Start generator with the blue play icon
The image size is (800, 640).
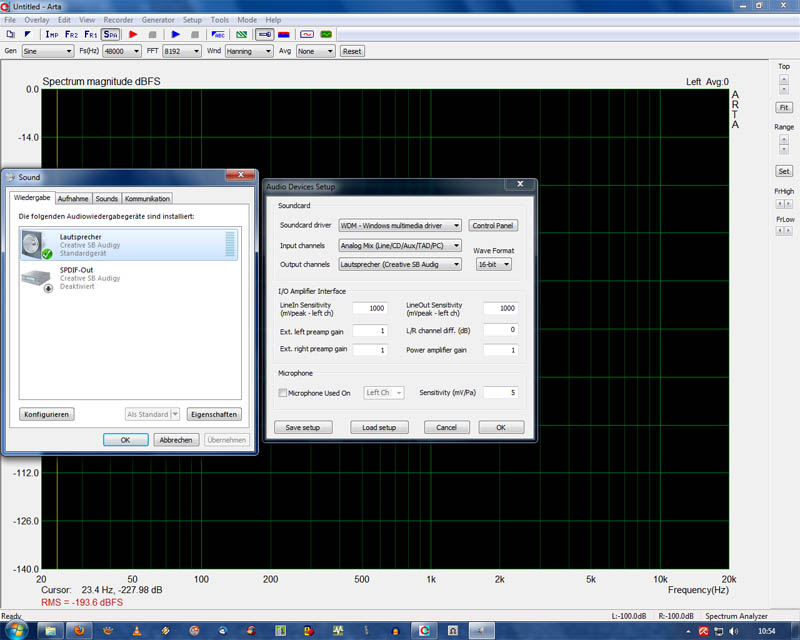pyautogui.click(x=175, y=34)
